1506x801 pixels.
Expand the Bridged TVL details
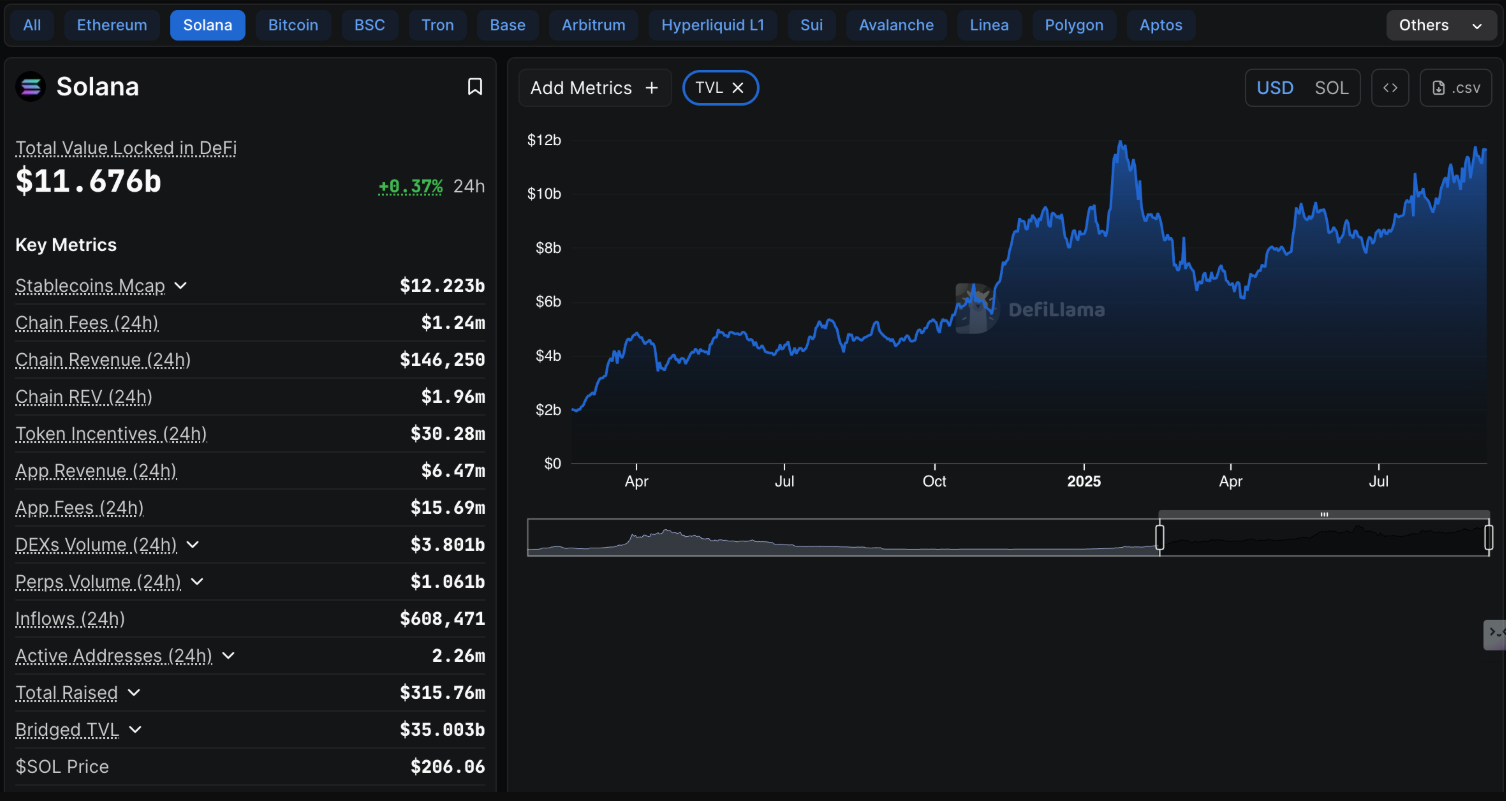(x=135, y=730)
